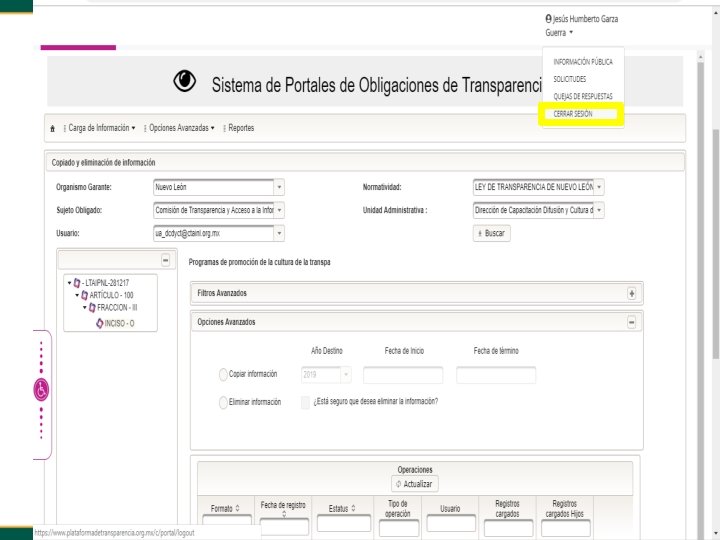Click the browser window vertical scrollbar
Image resolution: width=720 pixels, height=540 pixels.
pyautogui.click(x=716, y=243)
